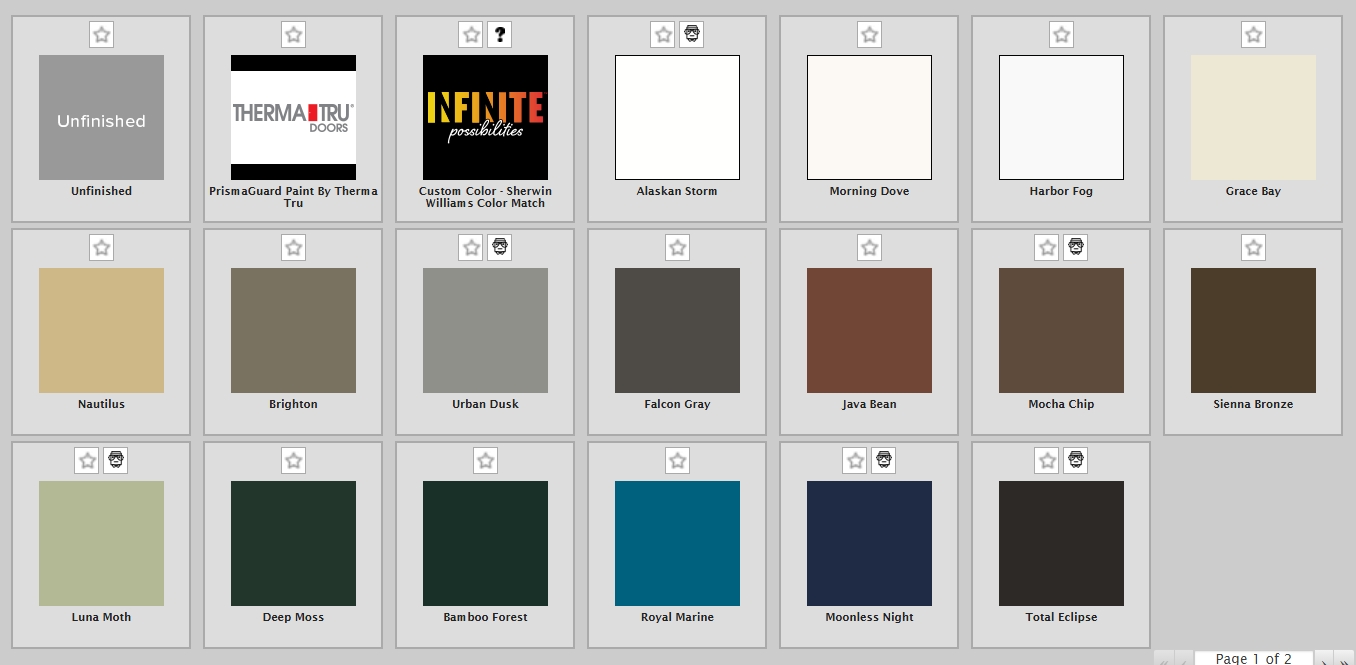The image size is (1356, 665).
Task: Choose the Sienna Bronze color swatch
Action: [1253, 330]
